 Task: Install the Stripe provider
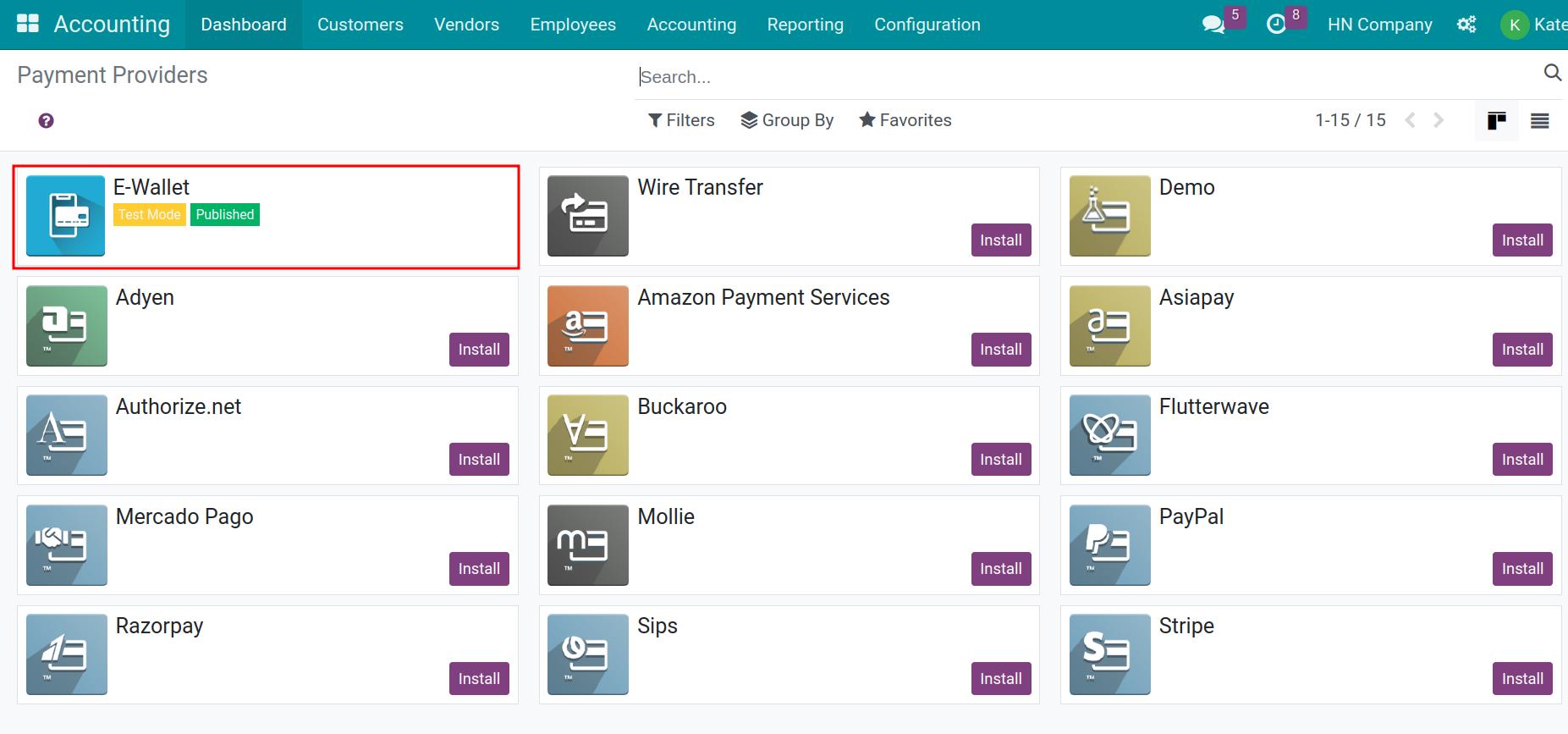coord(1522,678)
